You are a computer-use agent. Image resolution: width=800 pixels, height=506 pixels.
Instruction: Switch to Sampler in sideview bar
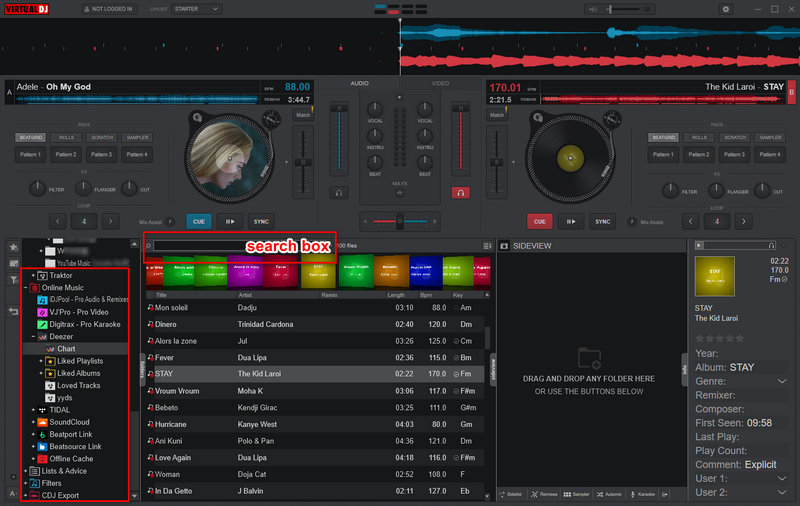point(577,494)
